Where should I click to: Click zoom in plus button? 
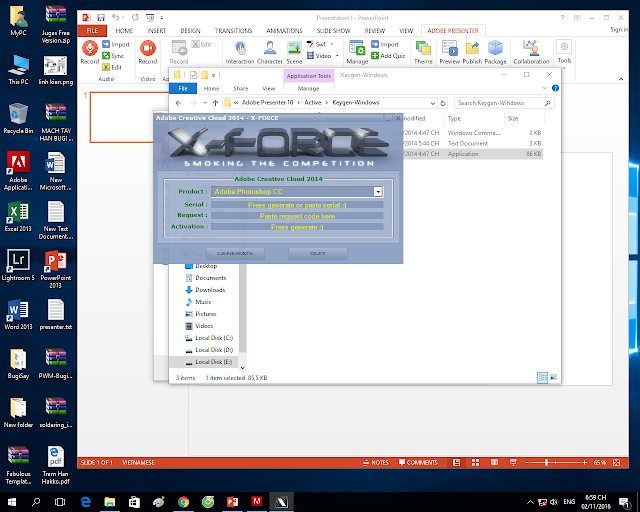click(x=584, y=463)
